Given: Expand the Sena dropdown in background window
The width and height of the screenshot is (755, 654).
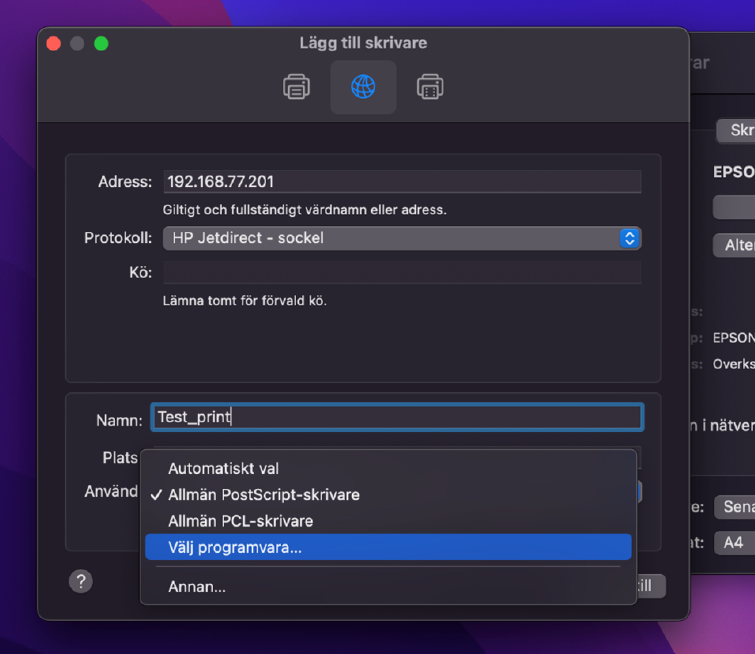Looking at the screenshot, I should pos(735,507).
